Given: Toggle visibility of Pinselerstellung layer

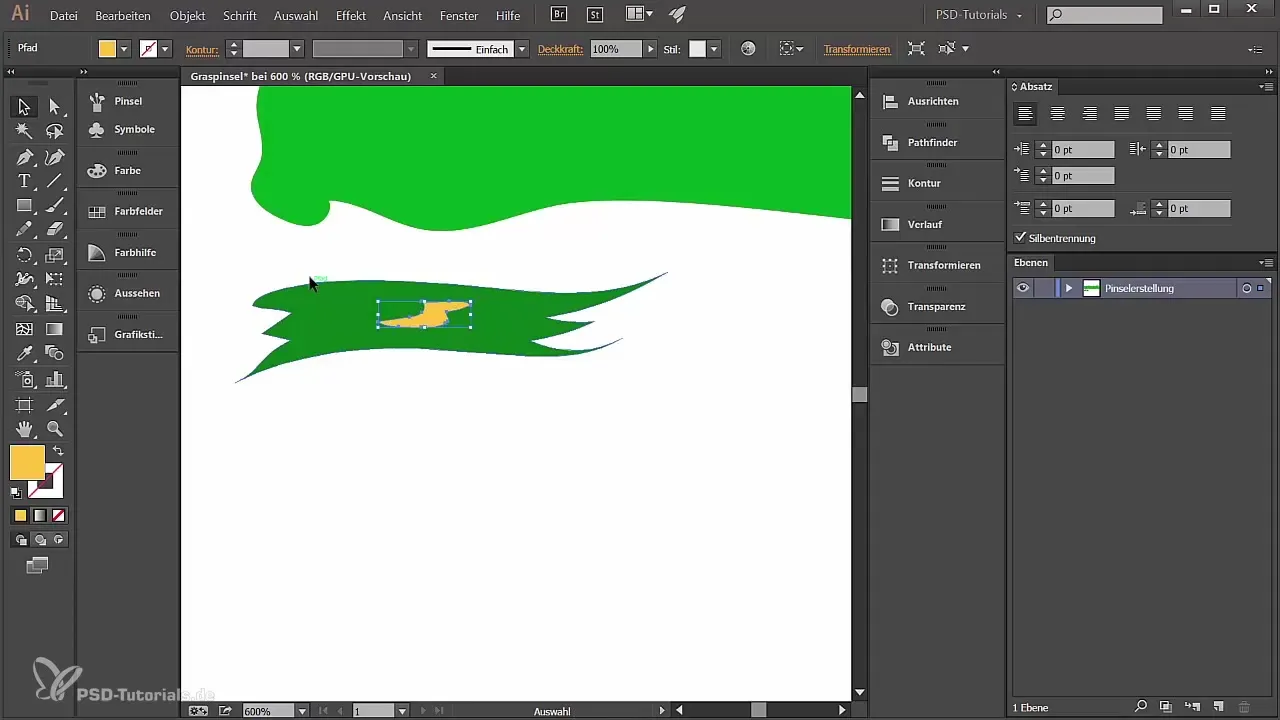Looking at the screenshot, I should coord(1023,288).
